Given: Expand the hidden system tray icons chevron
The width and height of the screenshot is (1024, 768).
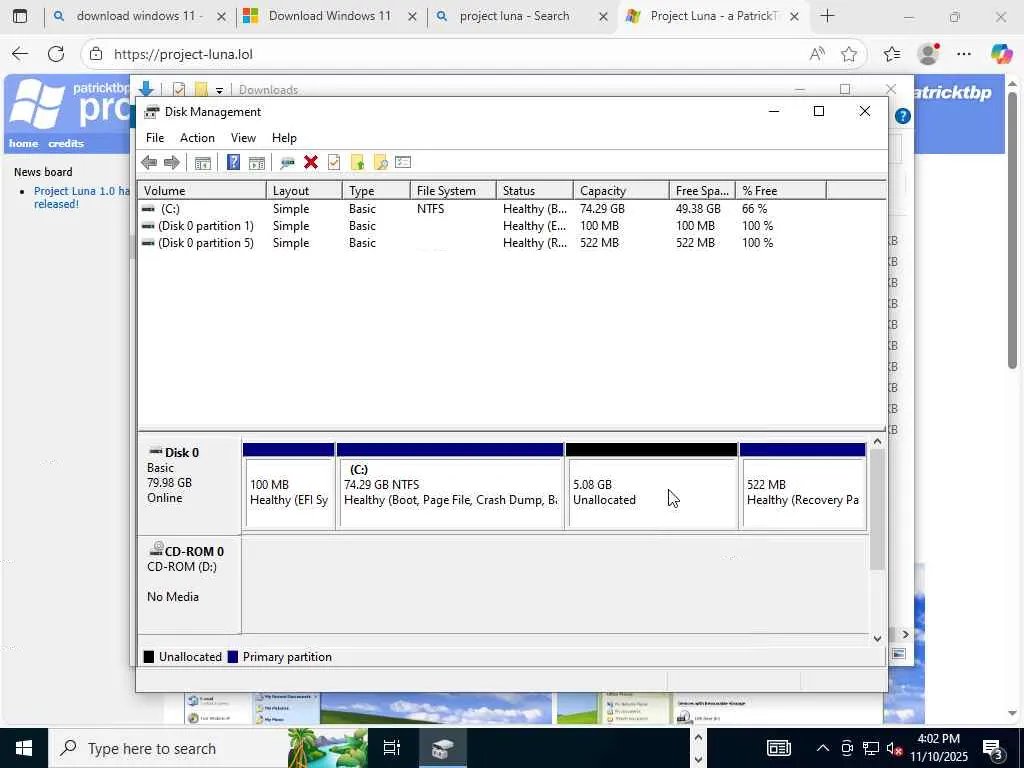Looking at the screenshot, I should pyautogui.click(x=823, y=748).
